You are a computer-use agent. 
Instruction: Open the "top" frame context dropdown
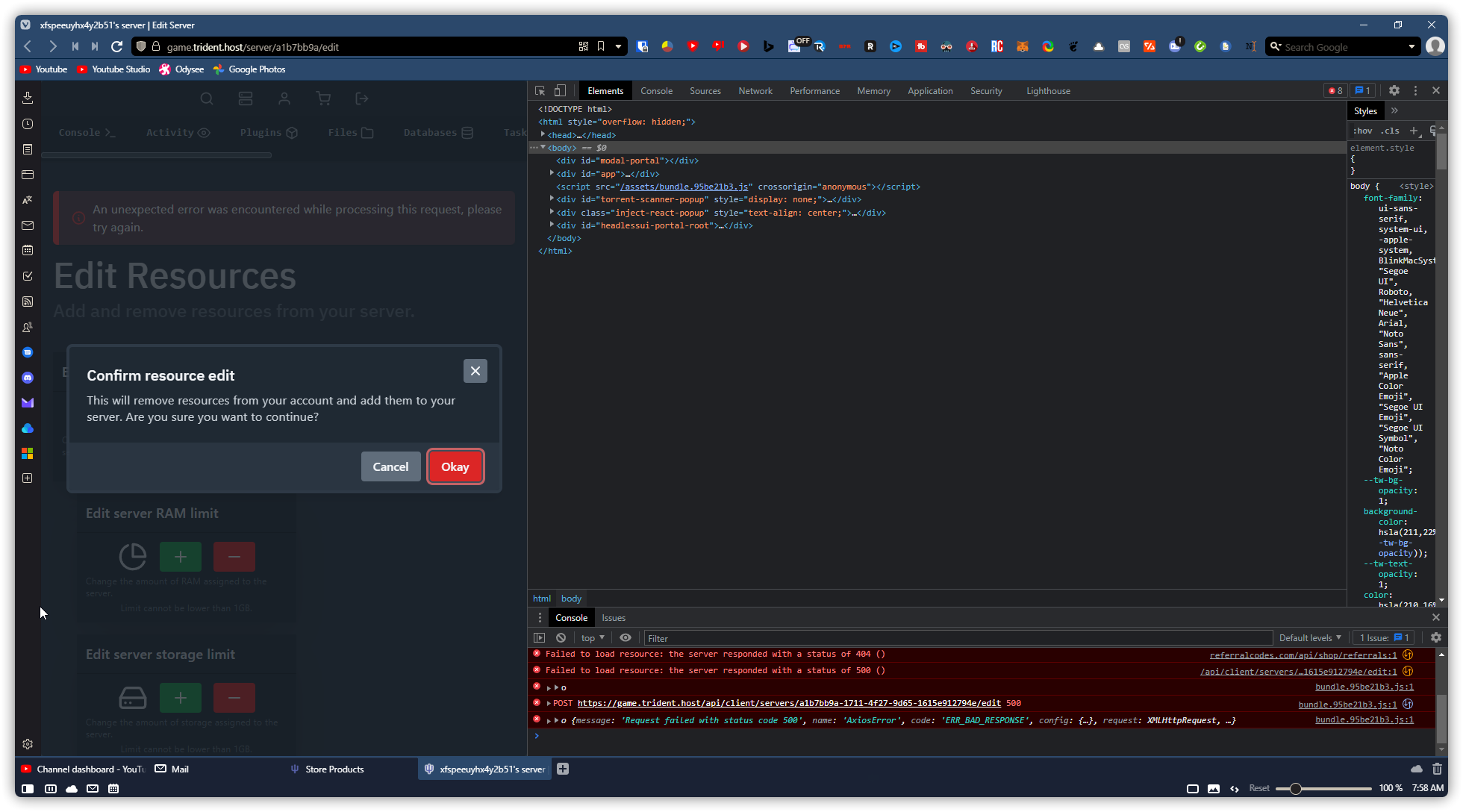[592, 637]
